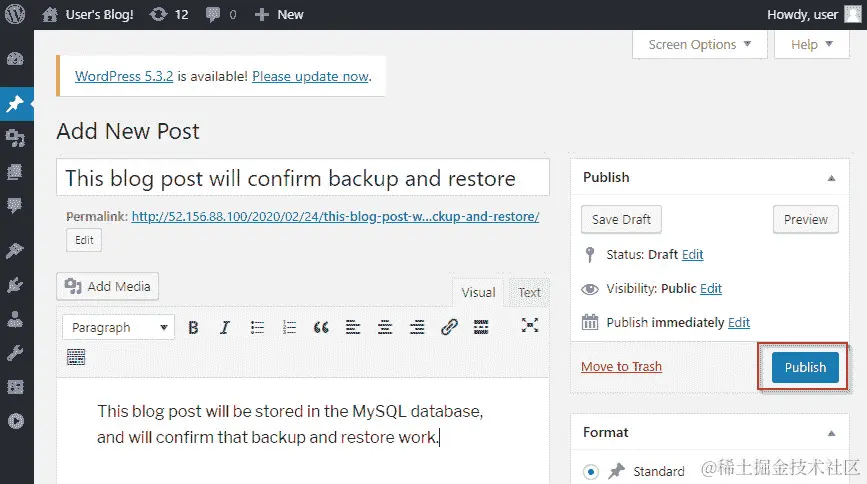Edit the publish immediately date
The height and width of the screenshot is (484, 867).
click(739, 322)
